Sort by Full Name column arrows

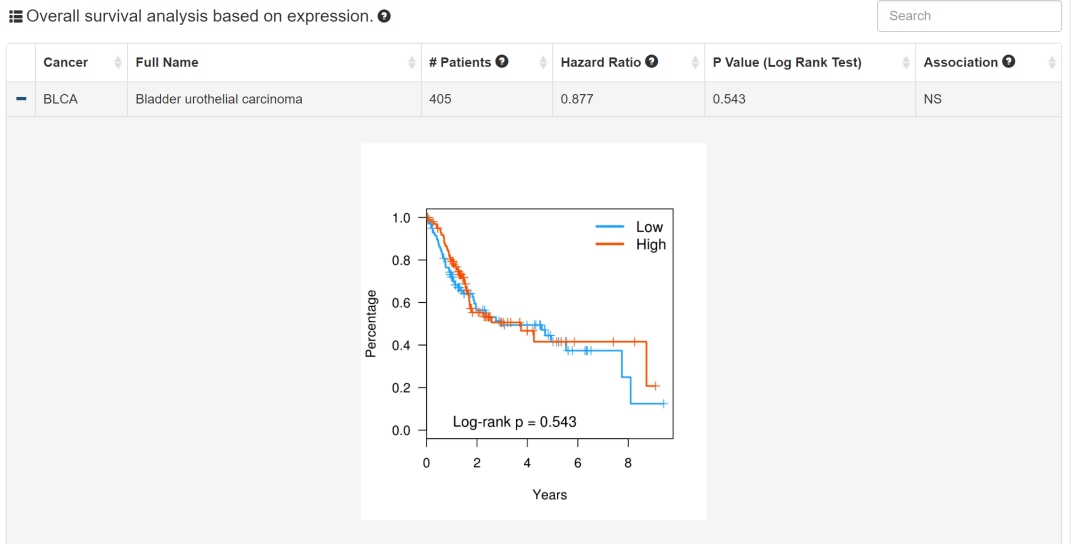(x=412, y=63)
